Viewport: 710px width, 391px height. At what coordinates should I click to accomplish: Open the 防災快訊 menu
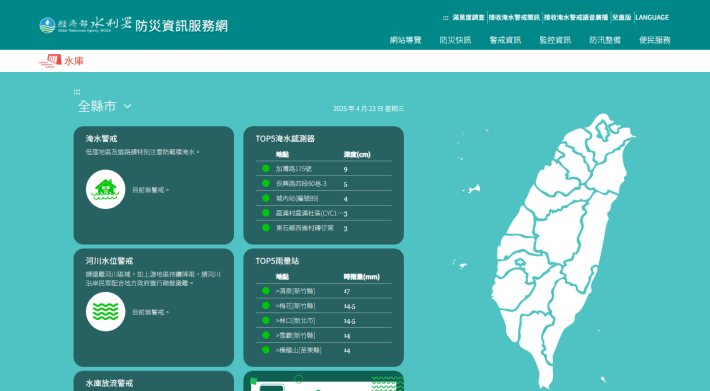(x=455, y=40)
